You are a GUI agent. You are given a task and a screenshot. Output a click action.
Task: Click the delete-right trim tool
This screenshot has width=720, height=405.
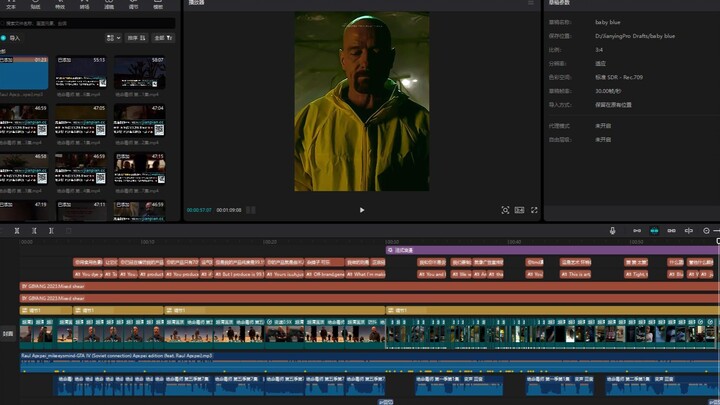pyautogui.click(x=51, y=231)
